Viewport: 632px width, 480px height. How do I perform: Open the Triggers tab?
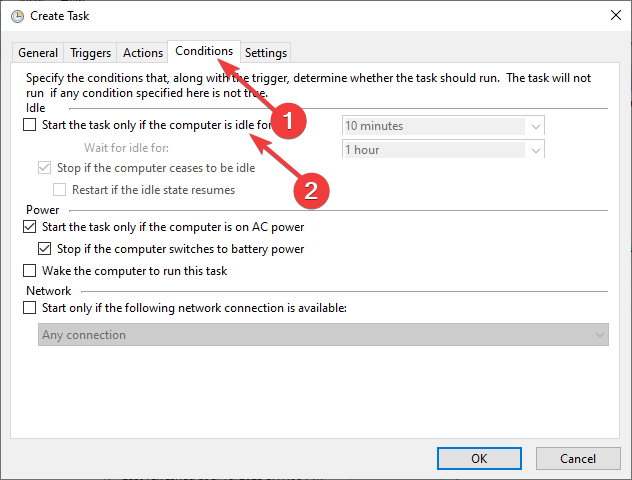pos(91,53)
